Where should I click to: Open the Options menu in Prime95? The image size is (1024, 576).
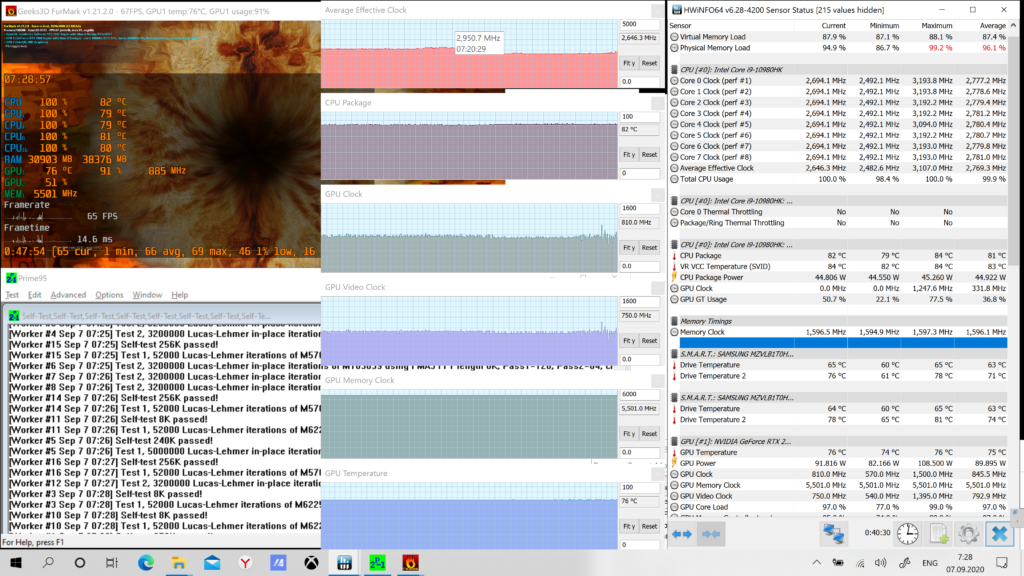pyautogui.click(x=109, y=295)
